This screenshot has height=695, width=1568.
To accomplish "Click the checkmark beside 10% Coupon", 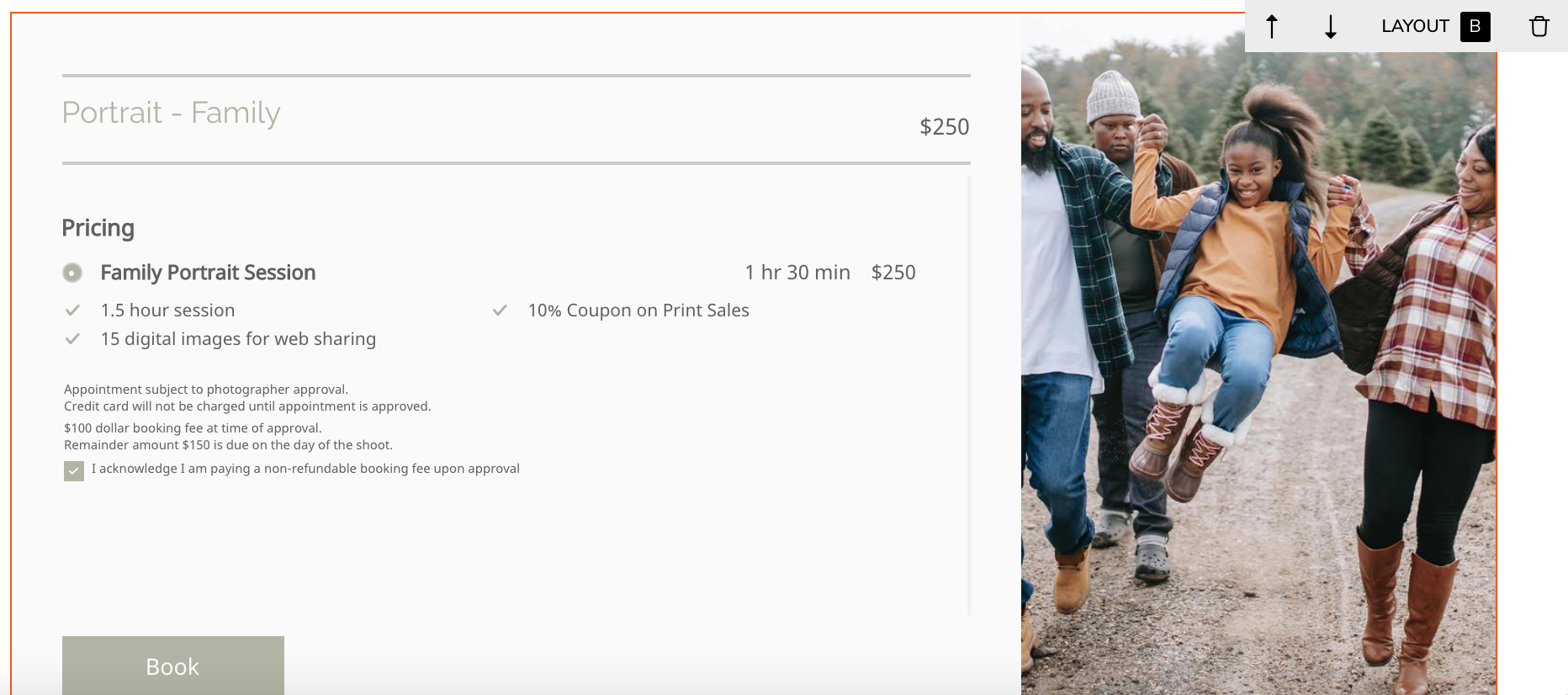I will (500, 310).
